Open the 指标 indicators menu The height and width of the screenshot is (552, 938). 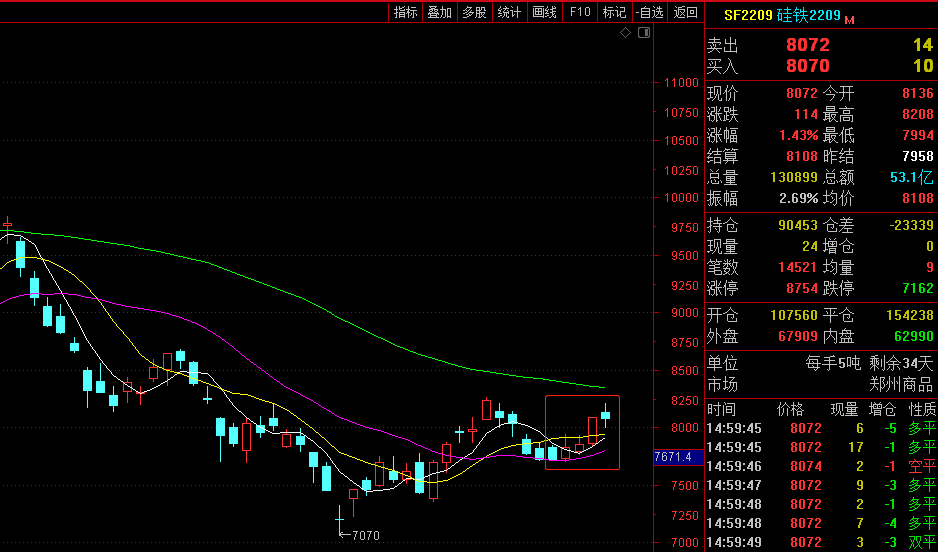coord(405,12)
